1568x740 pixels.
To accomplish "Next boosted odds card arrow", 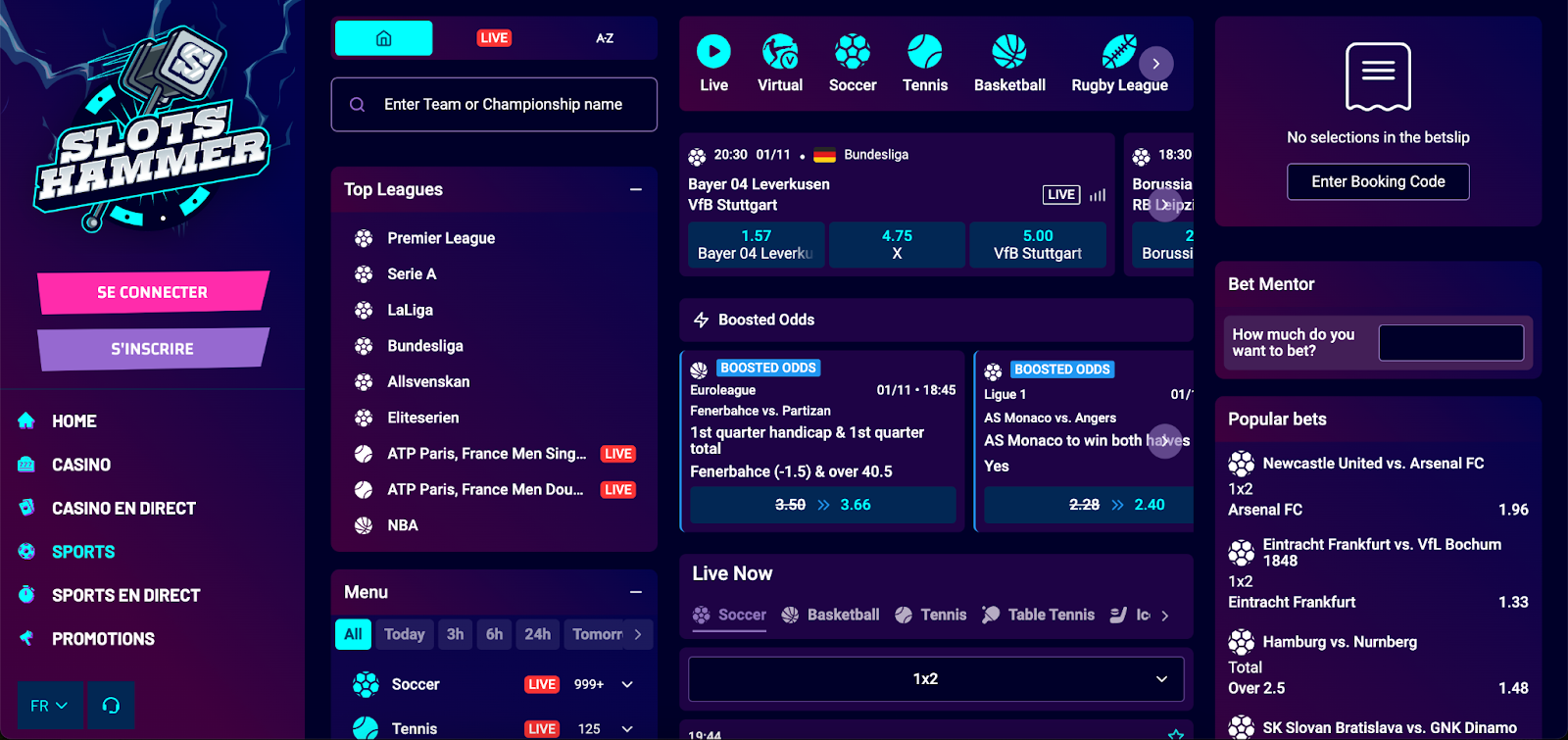I will tap(1164, 440).
